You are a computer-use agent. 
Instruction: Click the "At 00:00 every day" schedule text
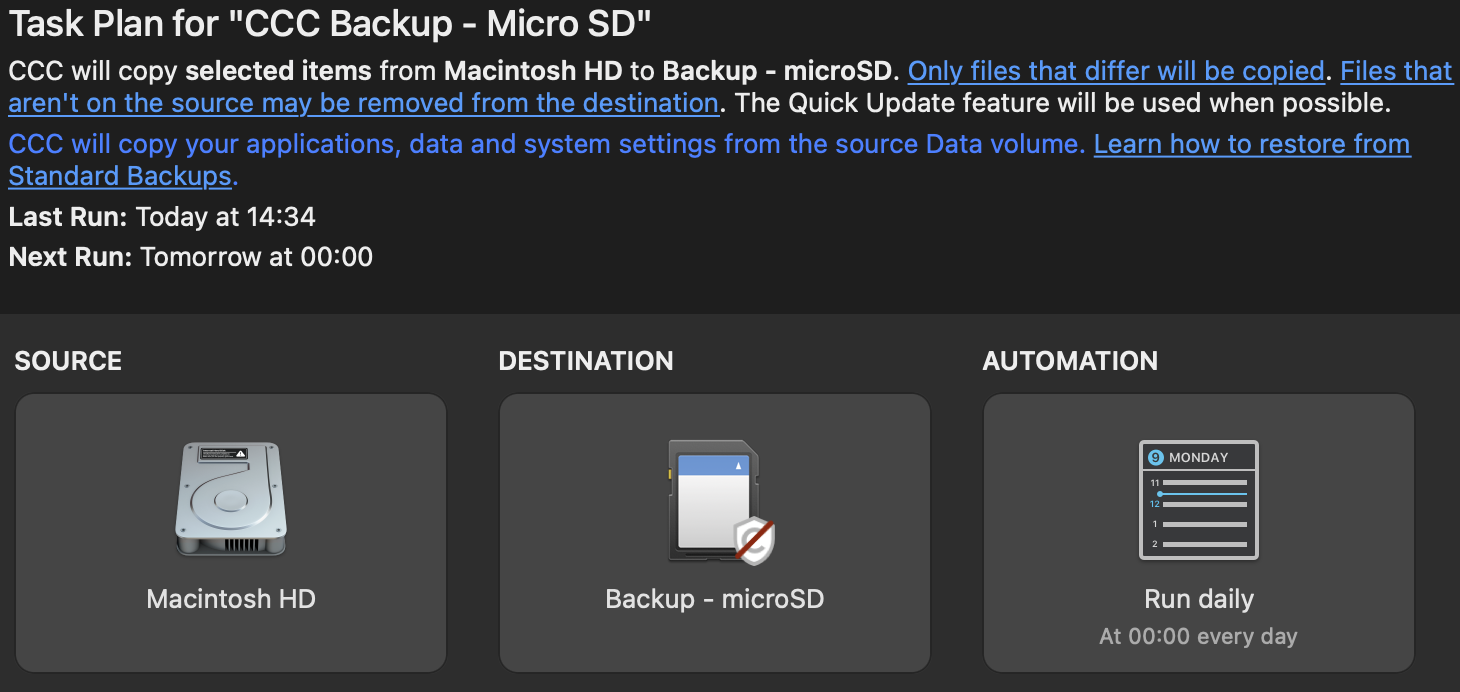[x=1198, y=636]
